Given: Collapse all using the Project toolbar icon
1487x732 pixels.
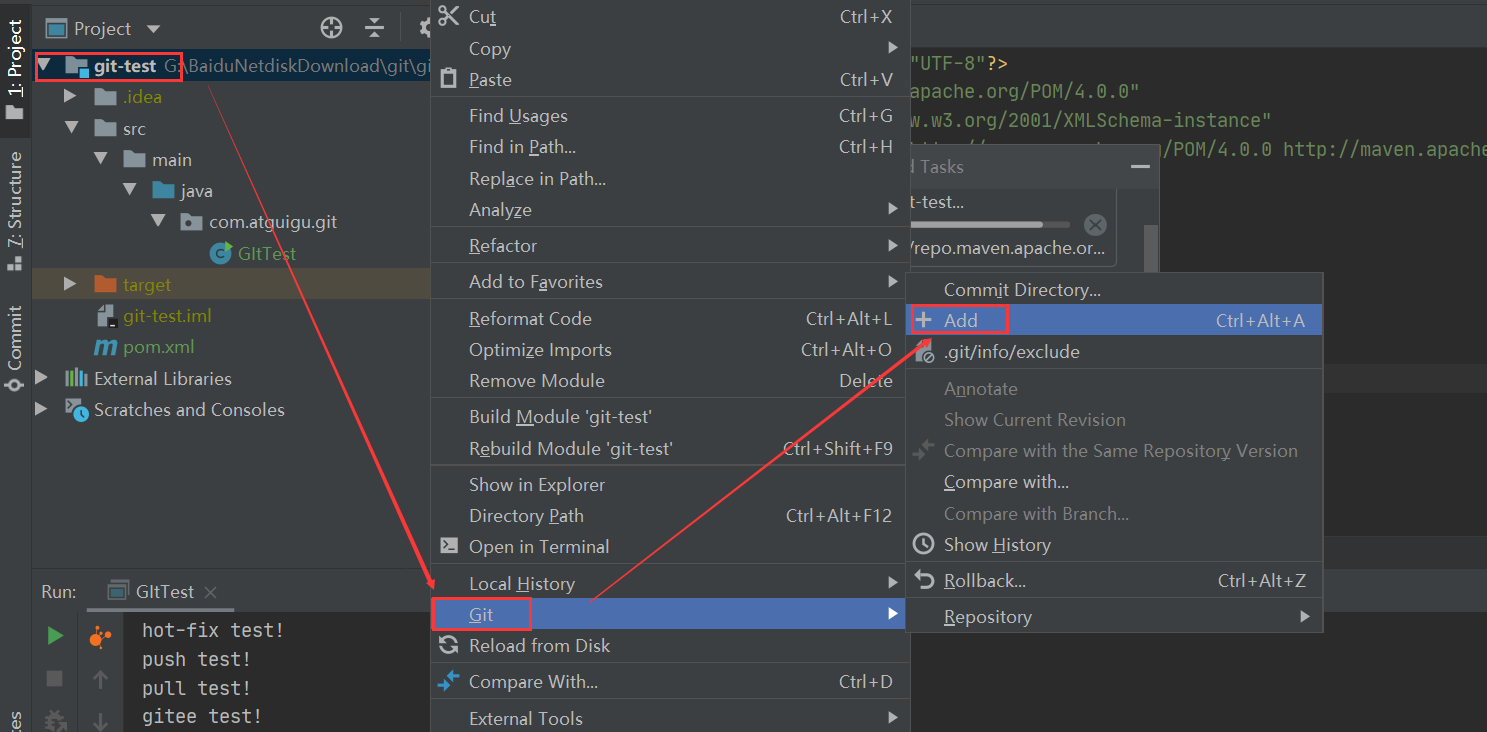Looking at the screenshot, I should coord(374,28).
